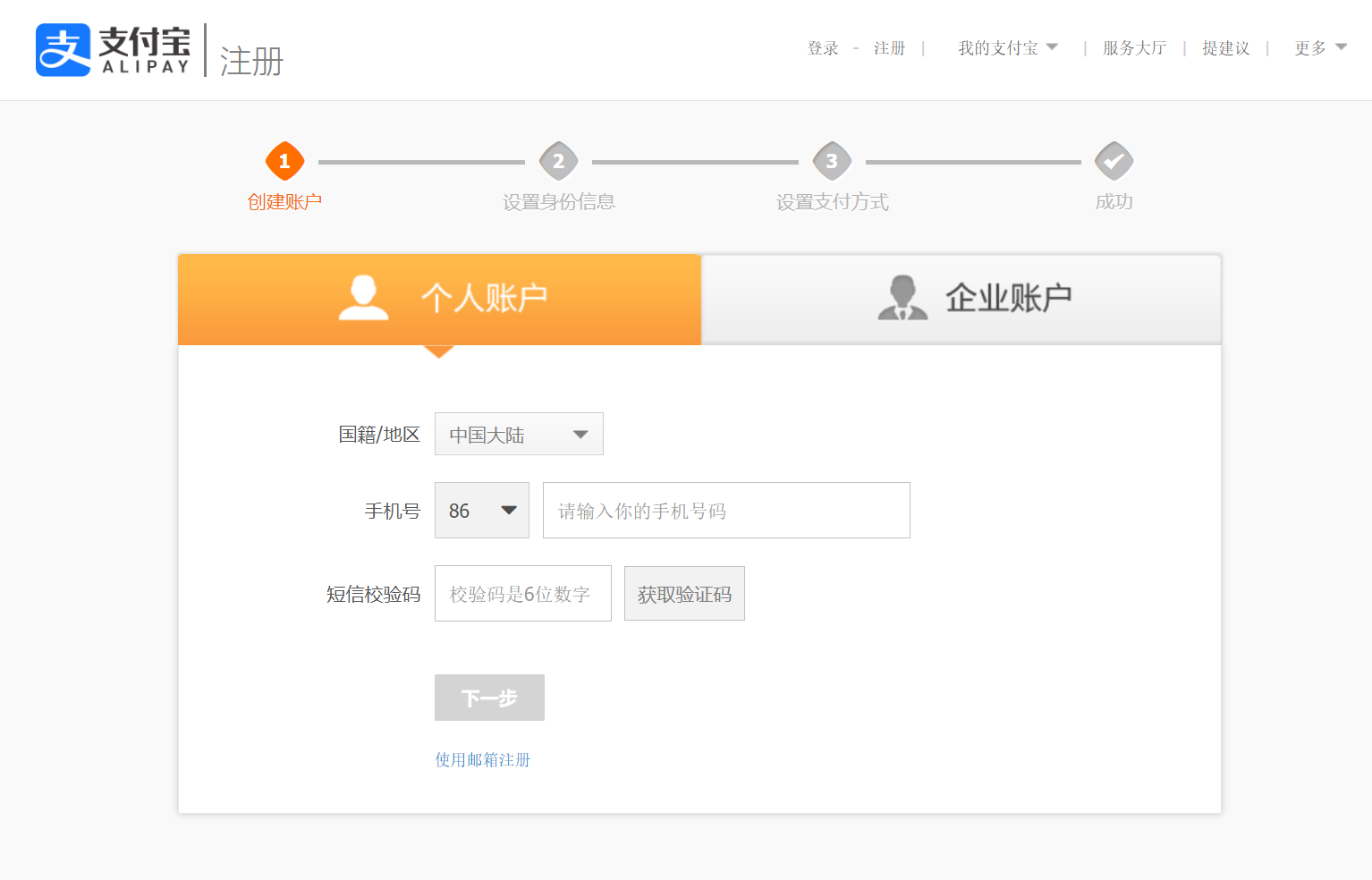Click the 手机号 field label
Viewport: 1372px width, 880px height.
(393, 512)
